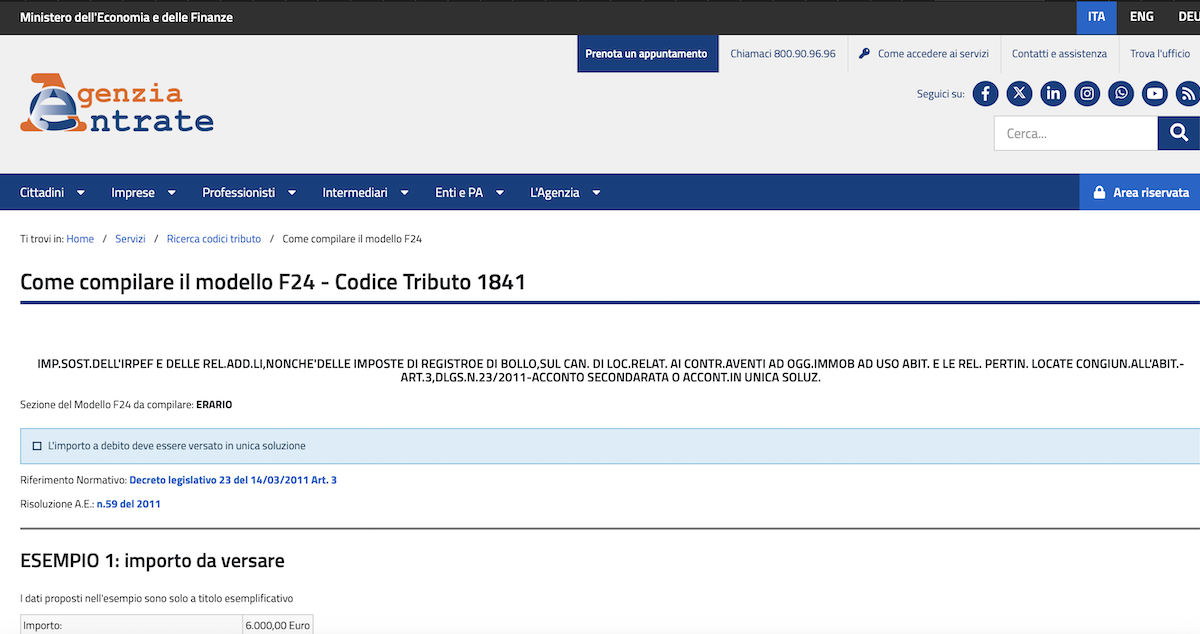The image size is (1200, 634).
Task: Open the Instagram social icon
Action: pos(1087,94)
